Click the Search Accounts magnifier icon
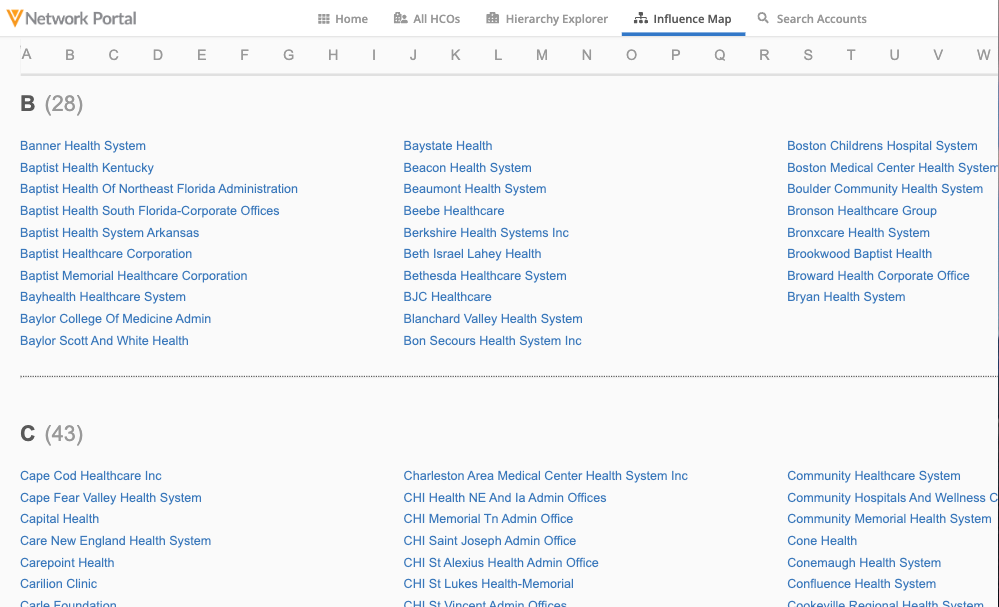 point(764,19)
